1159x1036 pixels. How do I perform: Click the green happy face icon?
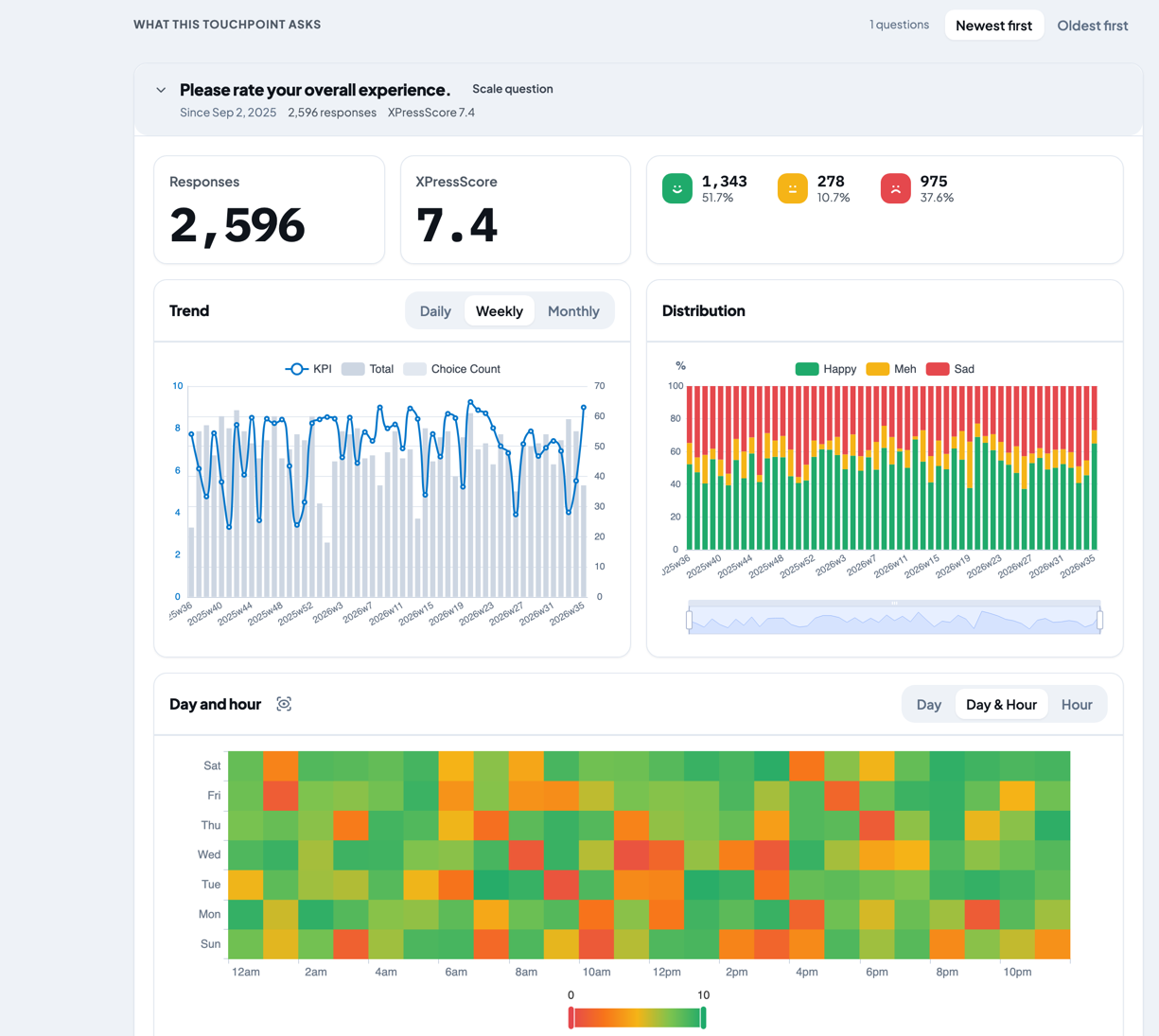(x=677, y=188)
